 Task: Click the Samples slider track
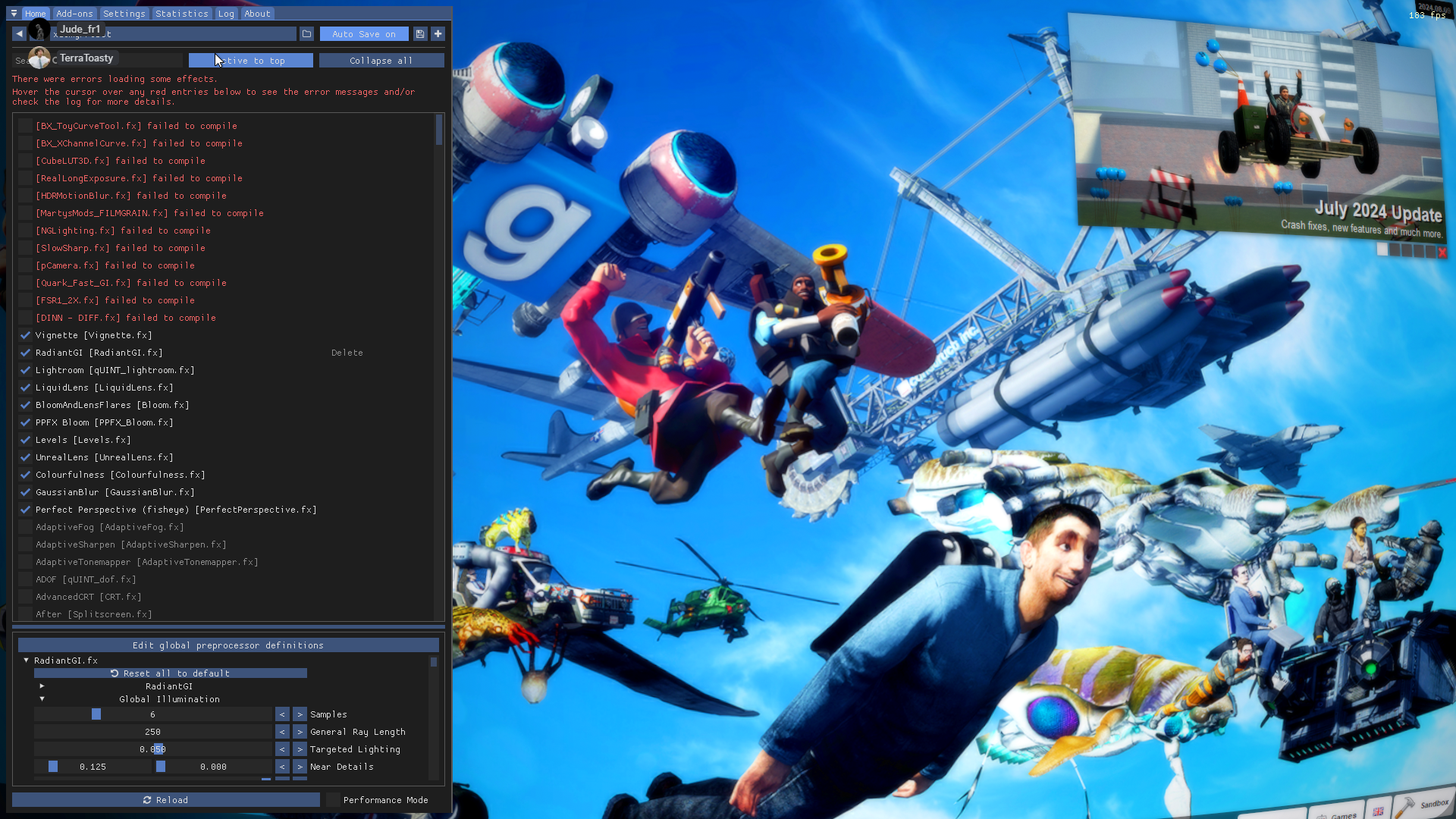pyautogui.click(x=152, y=714)
